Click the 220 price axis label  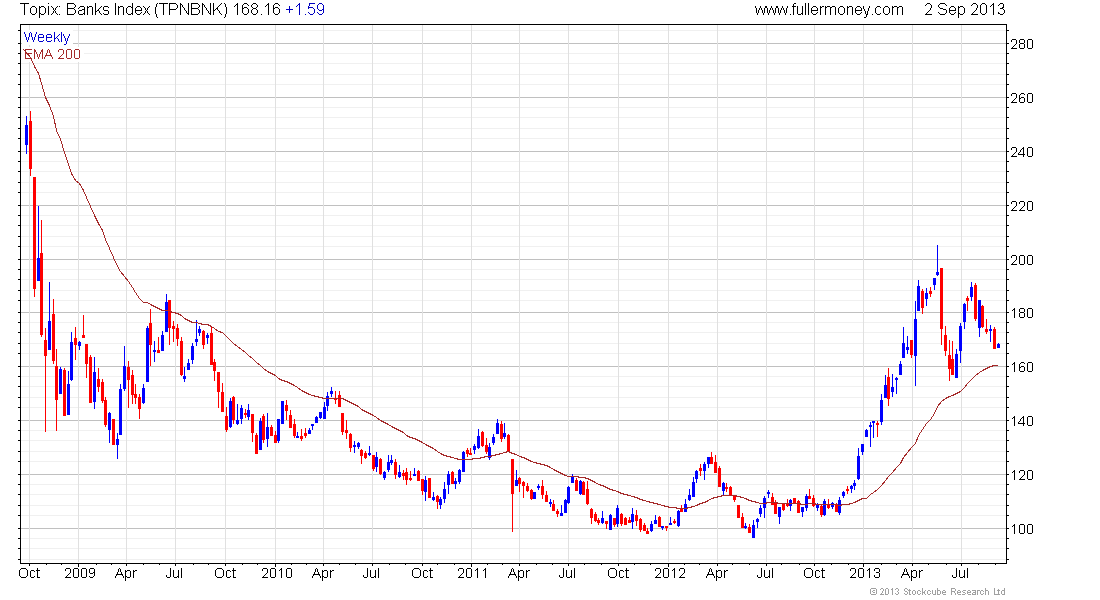[1021, 206]
